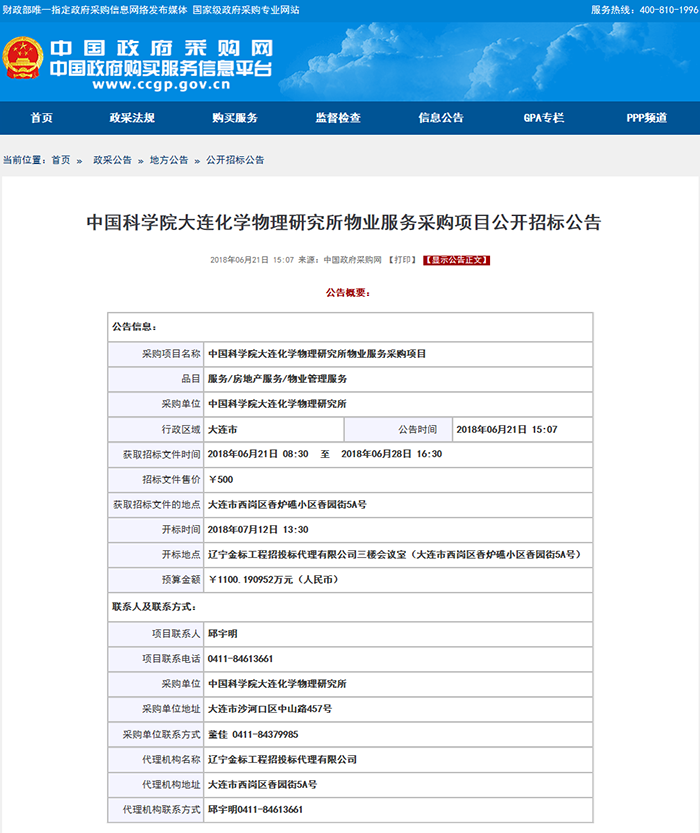Click the 公开招标公告 breadcrumb link

[x=235, y=160]
